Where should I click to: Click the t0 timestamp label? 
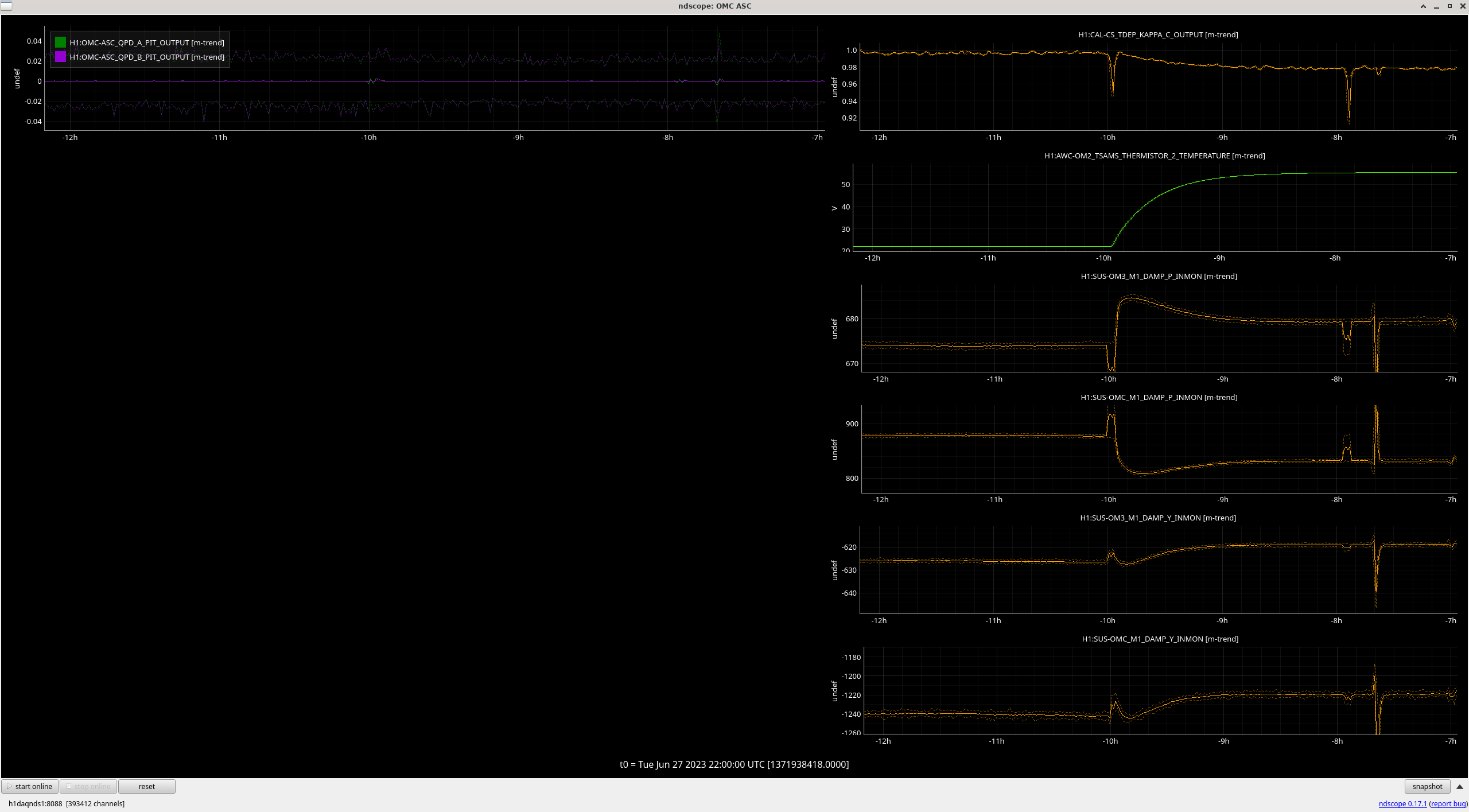click(x=734, y=764)
